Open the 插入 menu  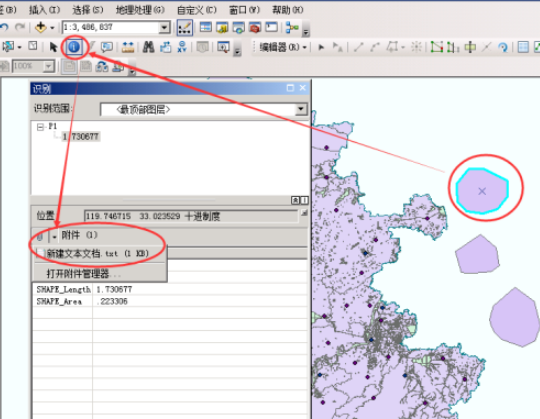coord(44,10)
